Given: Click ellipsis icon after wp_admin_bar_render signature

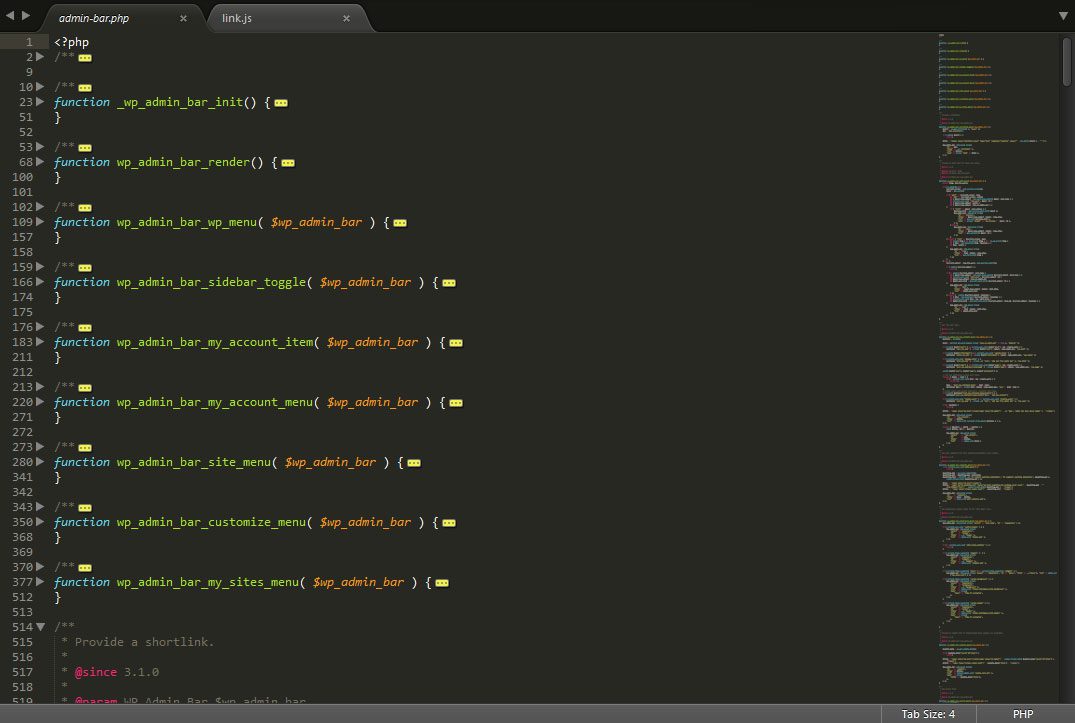Looking at the screenshot, I should 287,162.
